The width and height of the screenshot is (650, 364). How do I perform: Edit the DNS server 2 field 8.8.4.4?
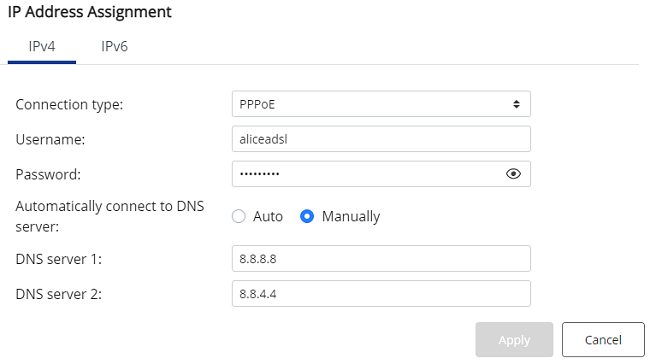tap(381, 294)
